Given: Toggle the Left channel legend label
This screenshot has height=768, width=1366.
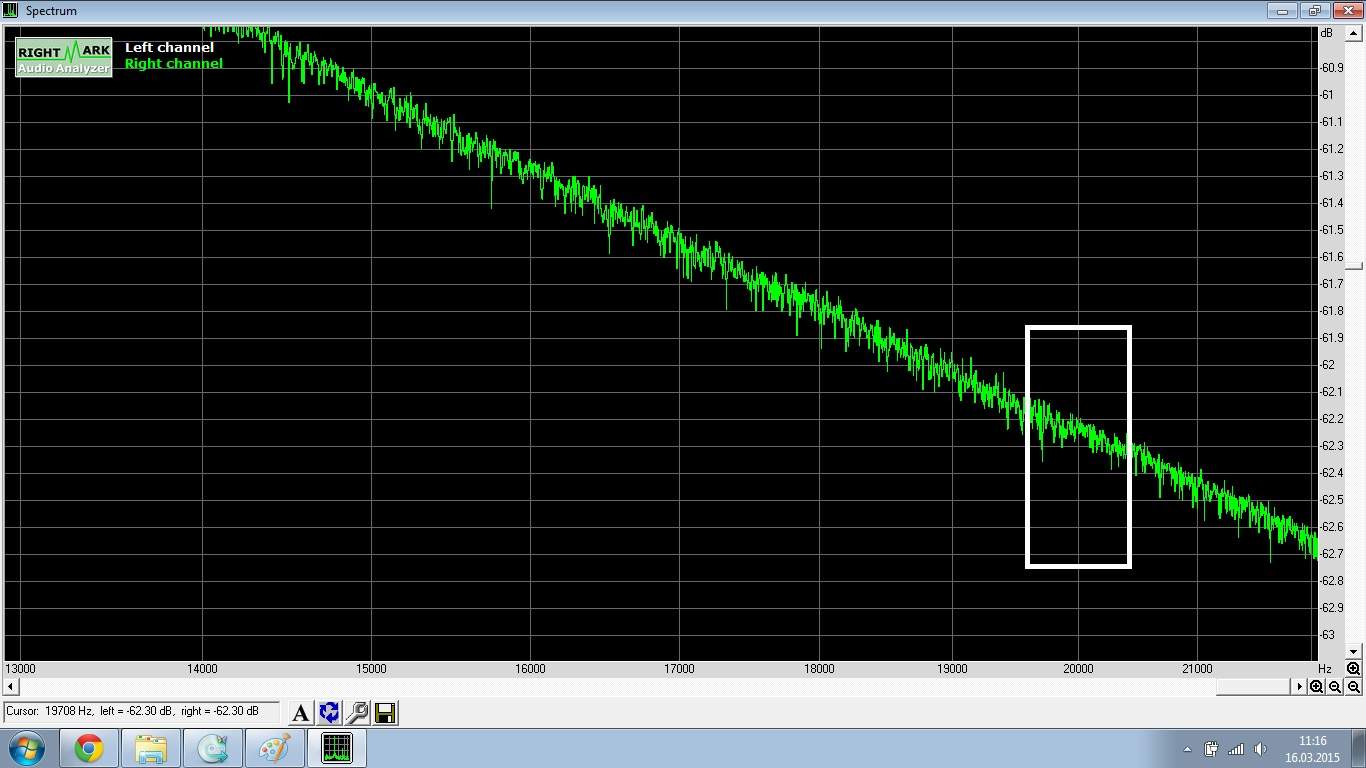Looking at the screenshot, I should click(169, 47).
